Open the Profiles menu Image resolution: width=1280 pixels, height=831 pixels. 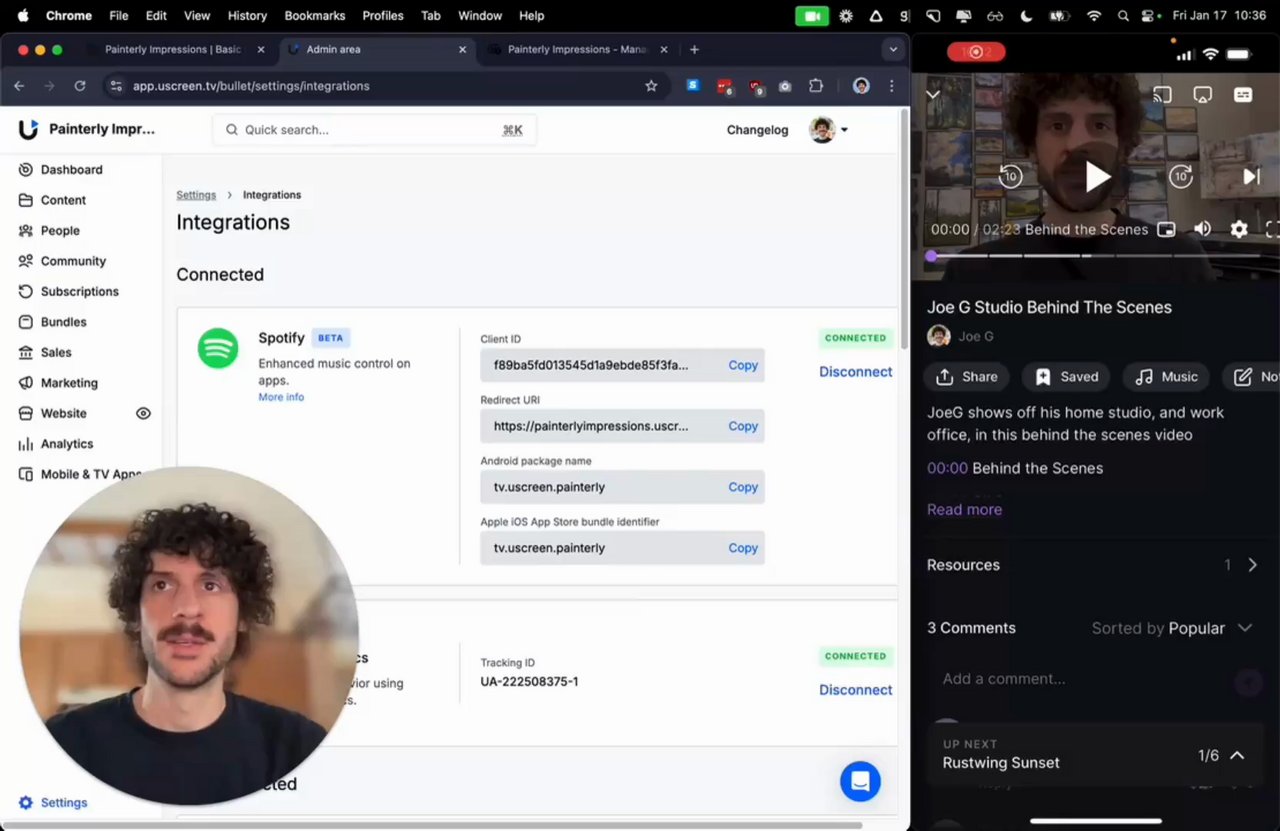(383, 16)
